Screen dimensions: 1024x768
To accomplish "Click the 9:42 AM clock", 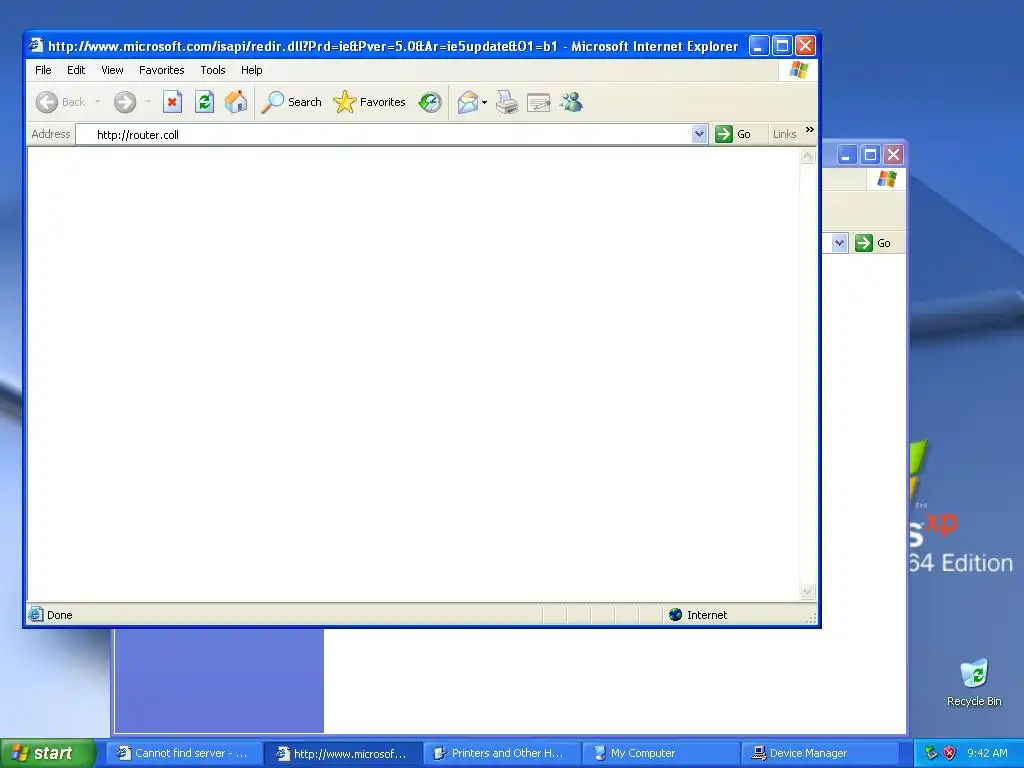I will tap(987, 753).
